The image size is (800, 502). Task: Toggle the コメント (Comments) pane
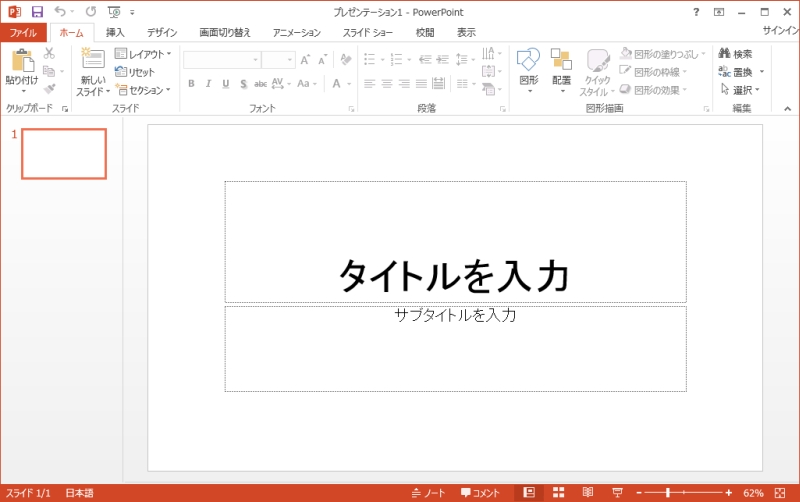coord(480,493)
